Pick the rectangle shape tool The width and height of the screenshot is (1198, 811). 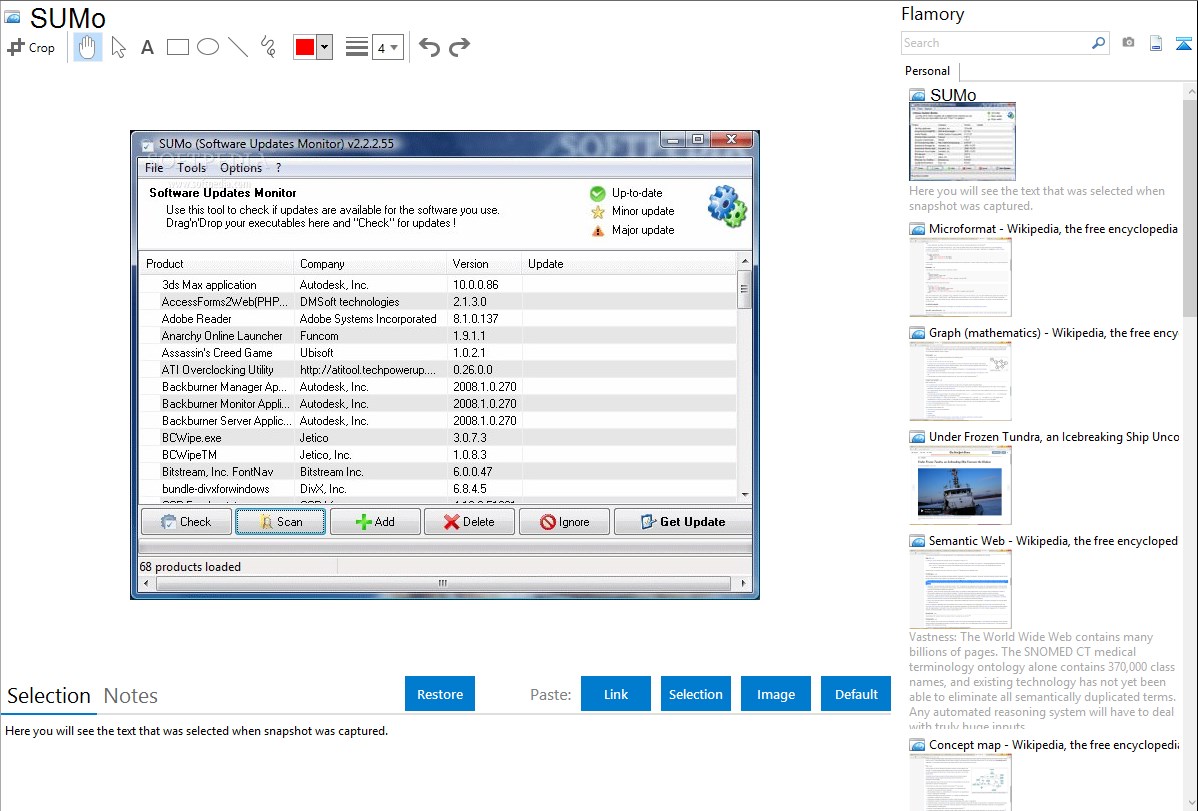point(178,47)
